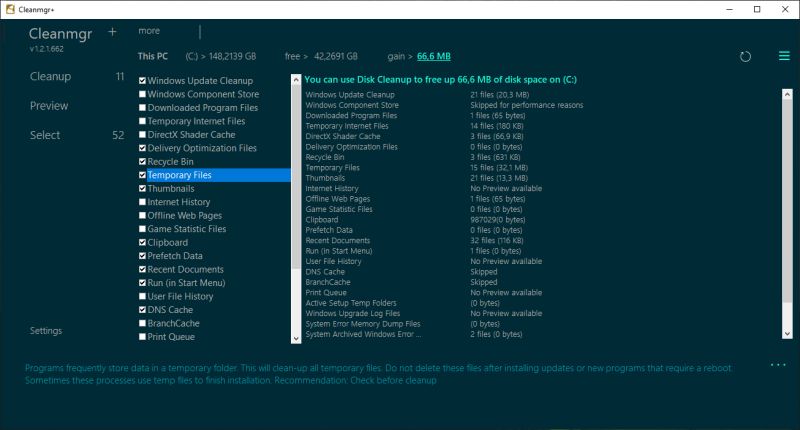The image size is (800, 430).
Task: Click the preview pane scroll down arrow
Action: pyautogui.click(x=787, y=334)
